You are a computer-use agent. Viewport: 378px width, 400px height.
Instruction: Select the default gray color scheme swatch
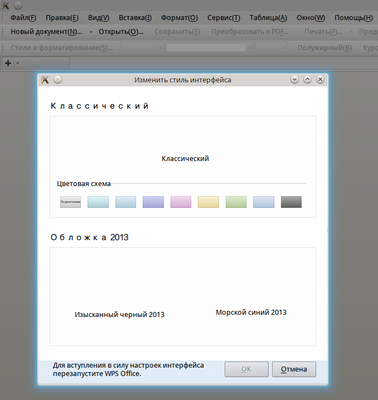[70, 202]
